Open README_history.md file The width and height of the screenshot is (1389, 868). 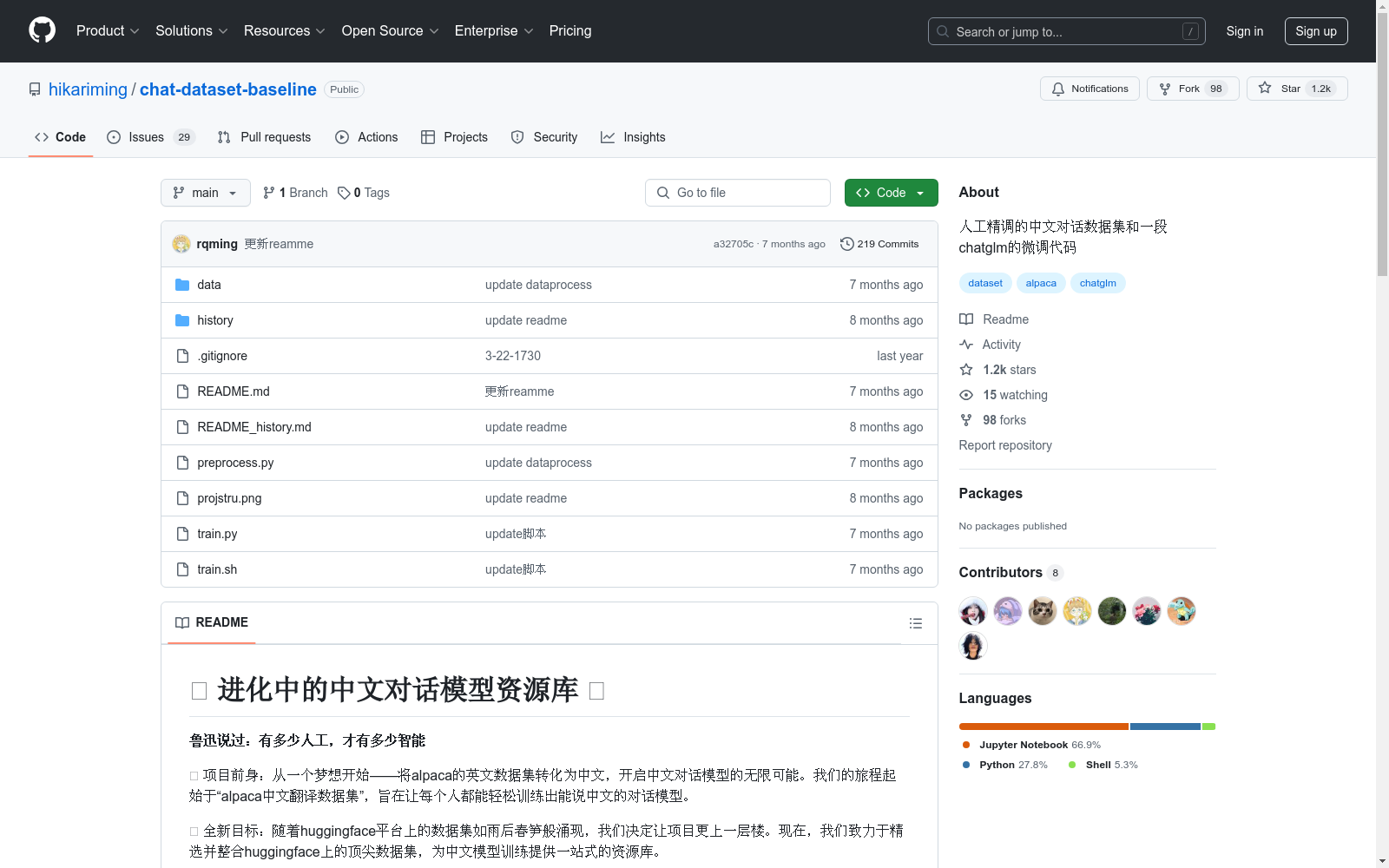[x=254, y=427]
